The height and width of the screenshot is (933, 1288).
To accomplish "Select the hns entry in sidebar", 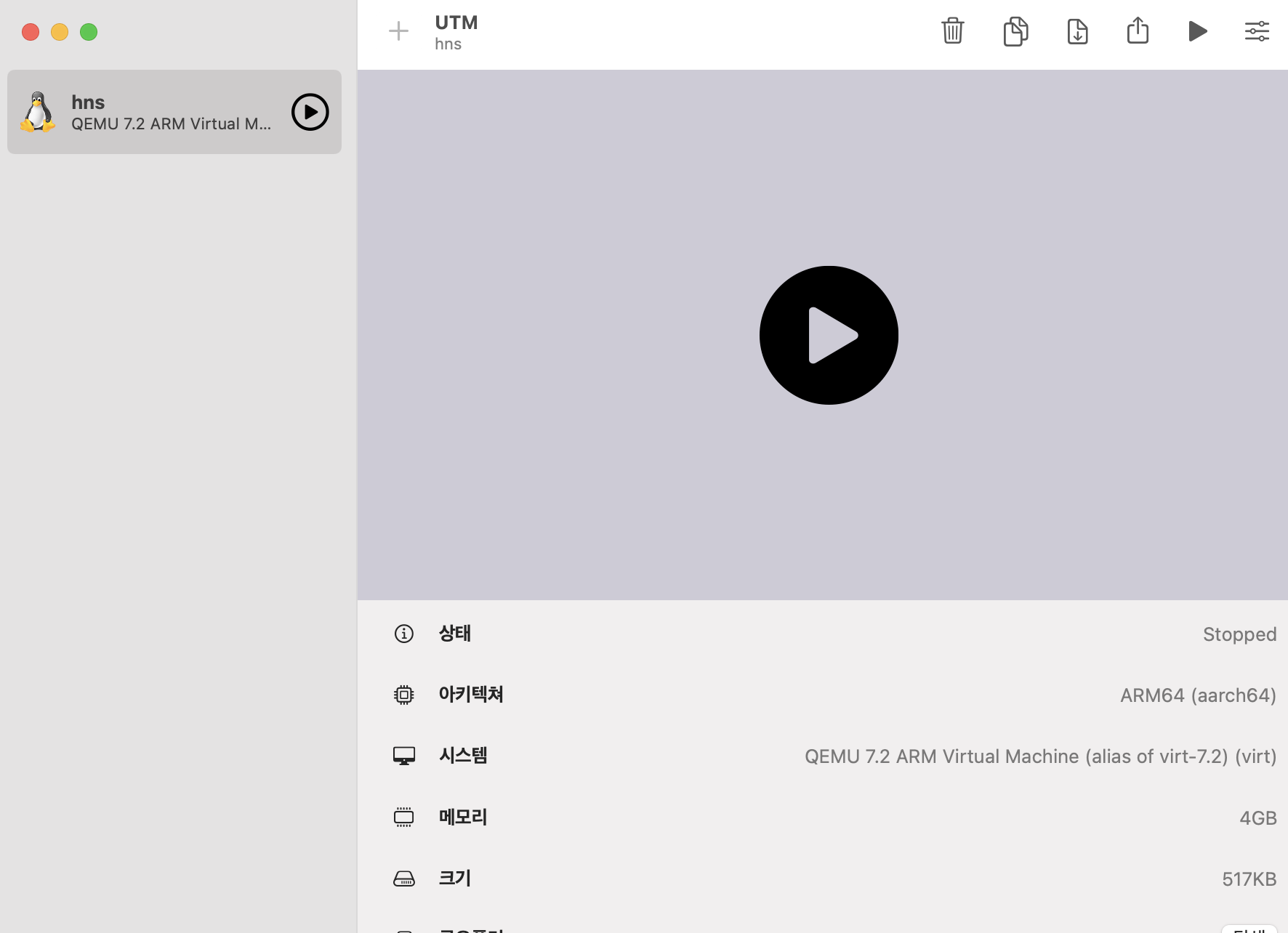I will (174, 112).
